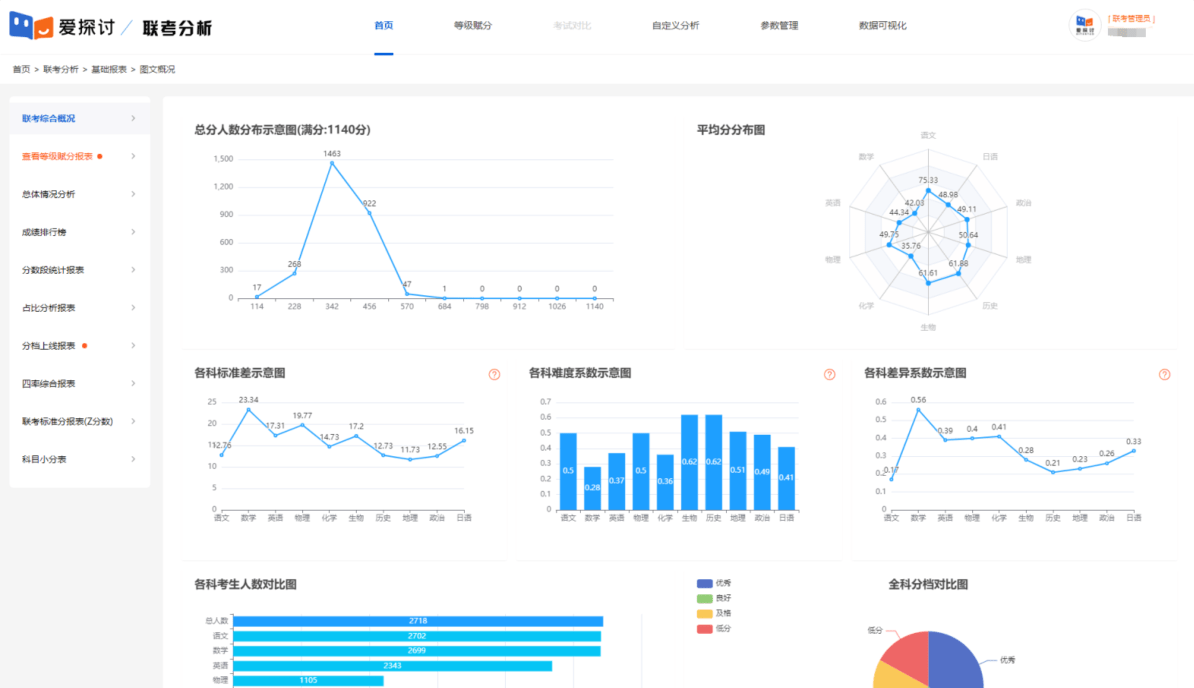
Task: Click 及格 yellow legend swatch
Action: (704, 613)
